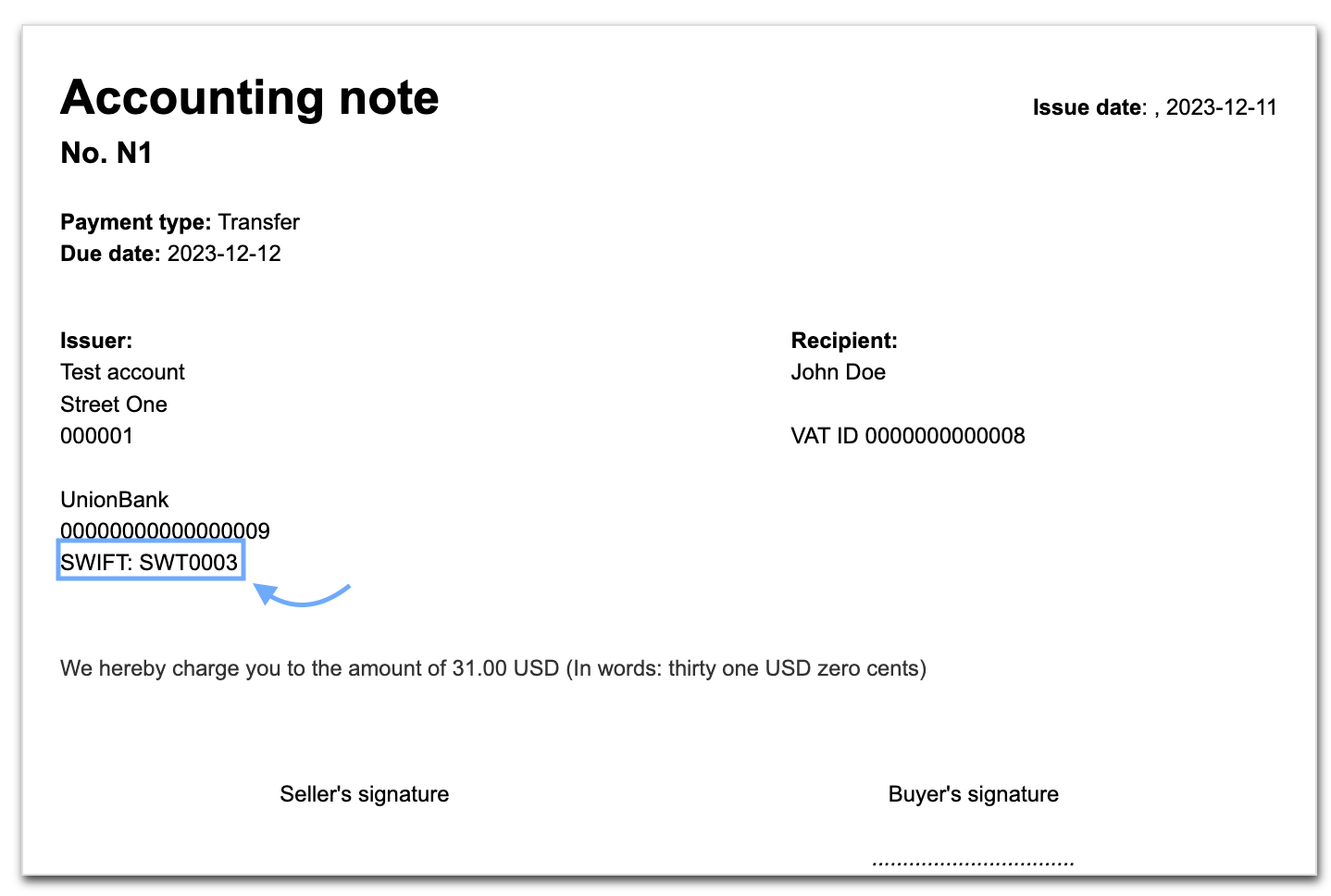Click the highlighted "SWIFT: SWT0003" box
The width and height of the screenshot is (1331, 896).
point(150,563)
